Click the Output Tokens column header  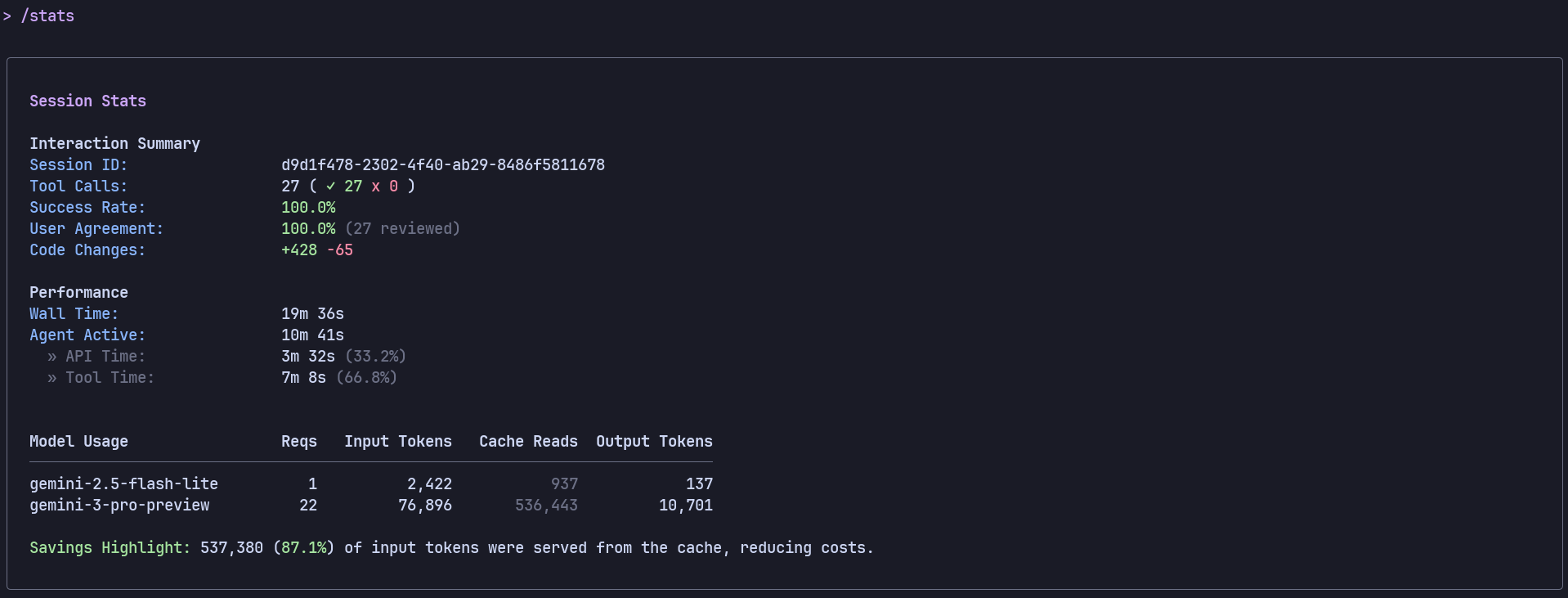pyautogui.click(x=653, y=442)
